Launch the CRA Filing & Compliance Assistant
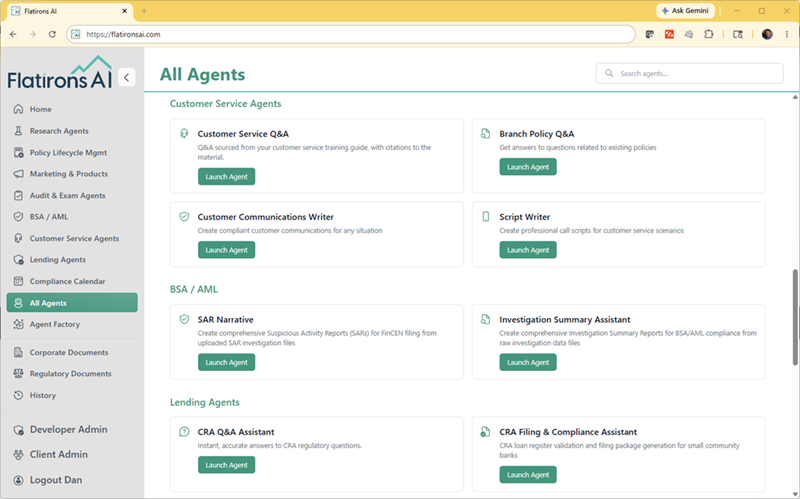This screenshot has height=499, width=800. (x=528, y=475)
